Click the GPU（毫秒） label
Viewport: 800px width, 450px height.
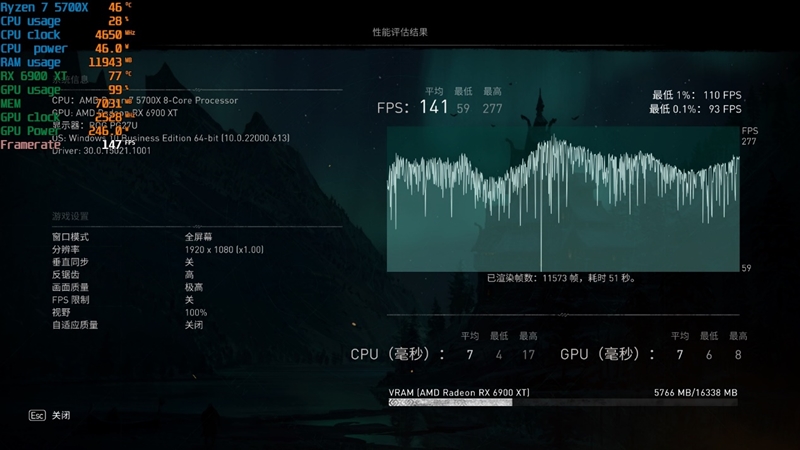pos(607,354)
